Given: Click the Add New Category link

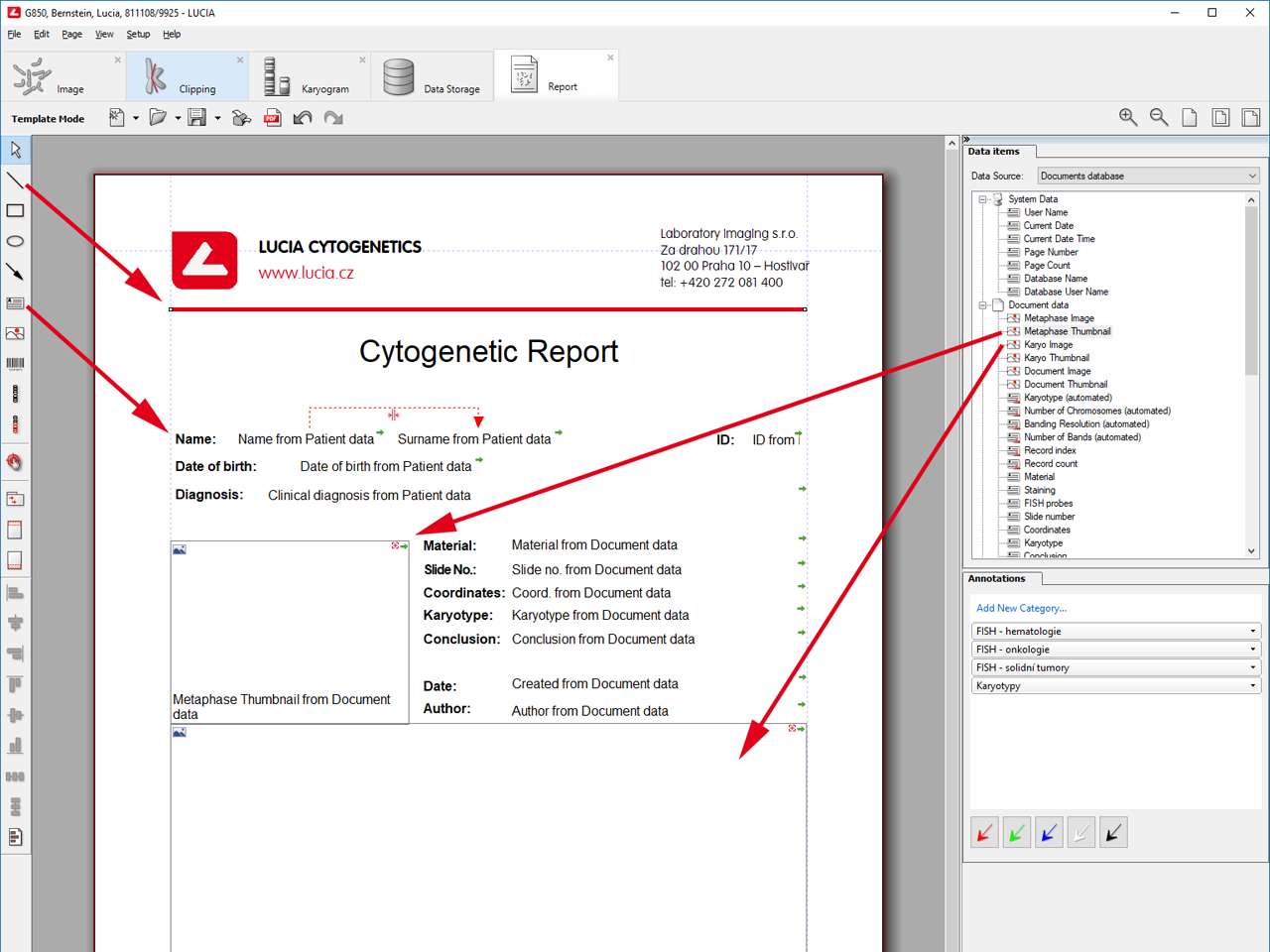Looking at the screenshot, I should [x=1021, y=608].
